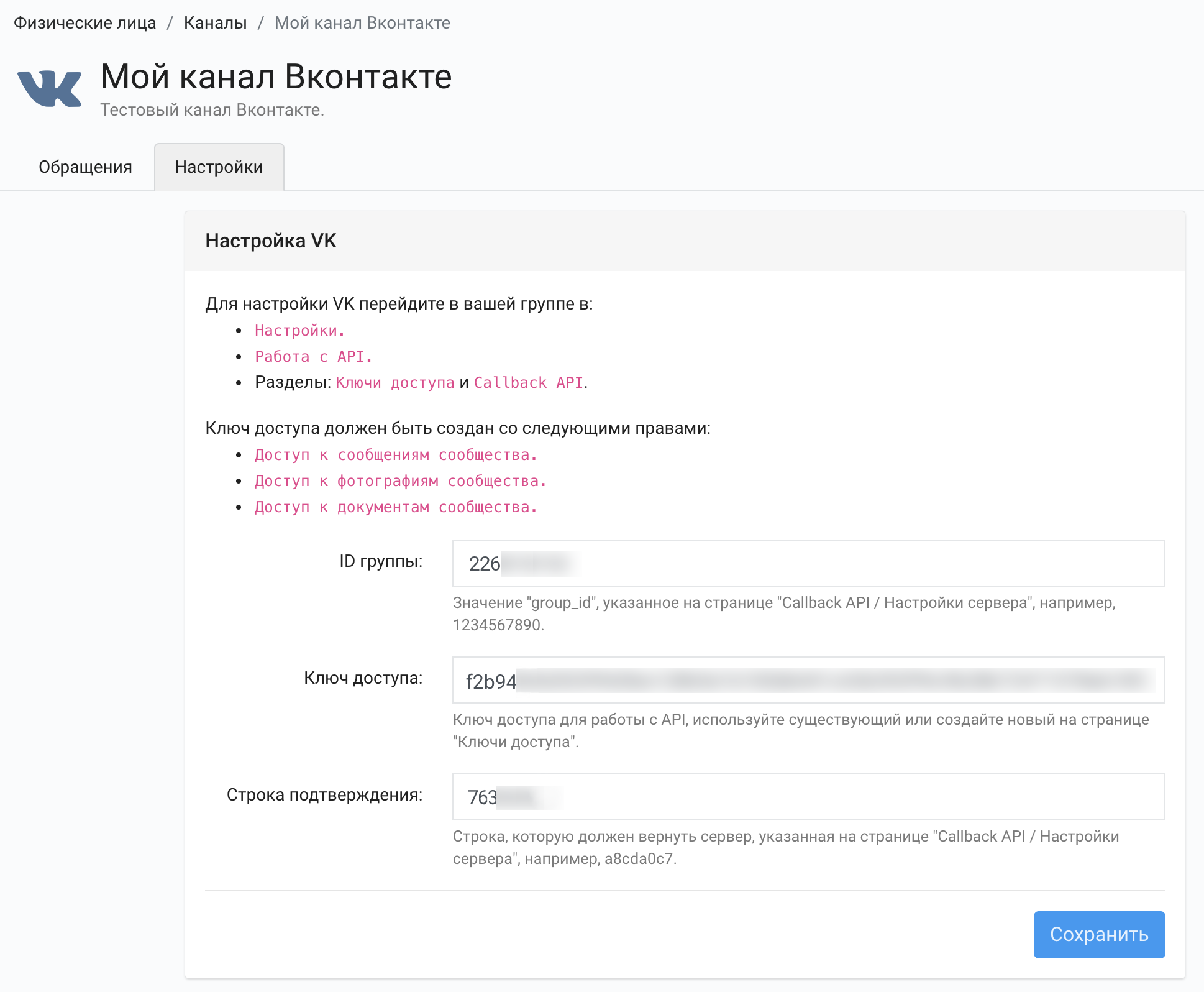Click the Настройка VK panel header
Image resolution: width=1204 pixels, height=992 pixels.
click(x=685, y=241)
